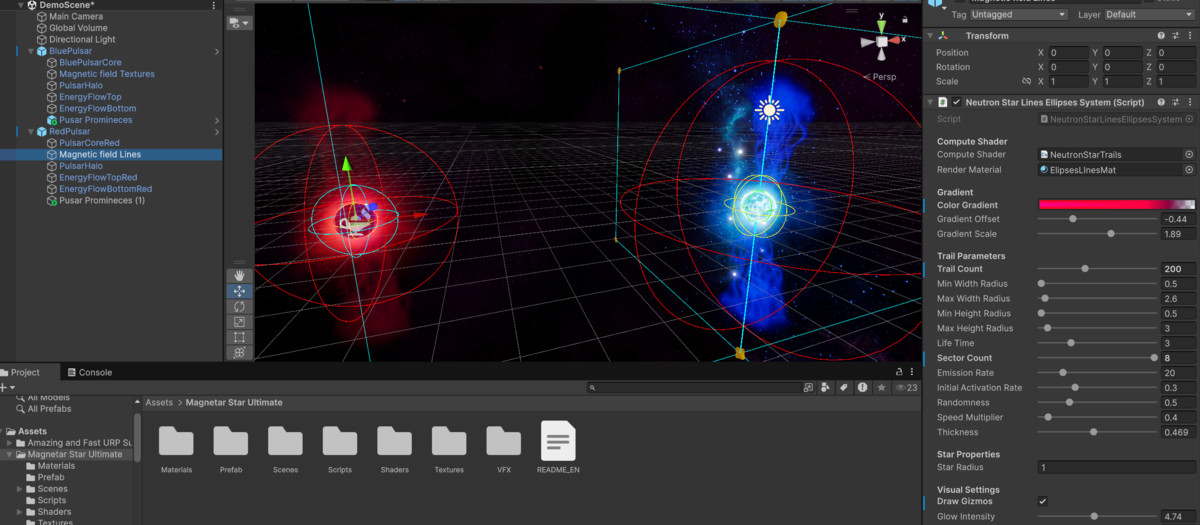This screenshot has height=525, width=1200.
Task: Select the README_EN file
Action: coord(558,447)
